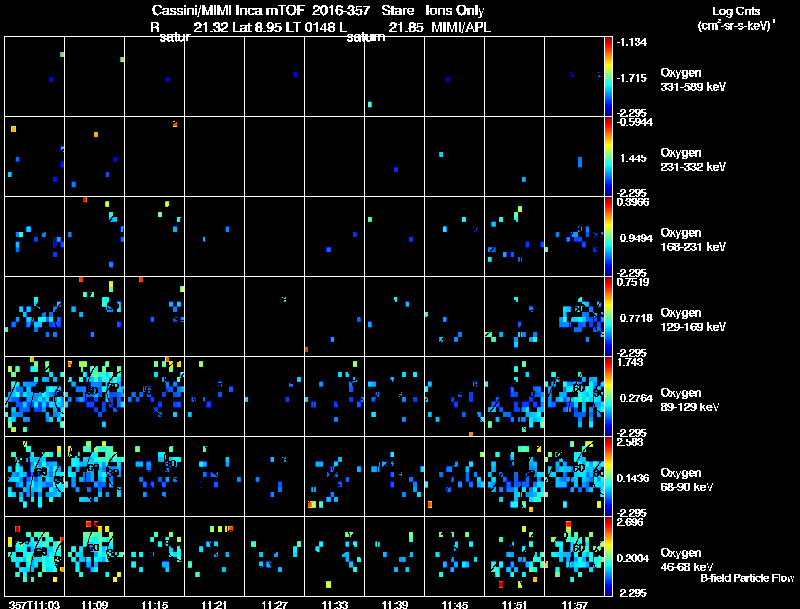This screenshot has height=609, width=800.
Task: Click the 357T11:03 time axis label
Action: tap(34, 604)
